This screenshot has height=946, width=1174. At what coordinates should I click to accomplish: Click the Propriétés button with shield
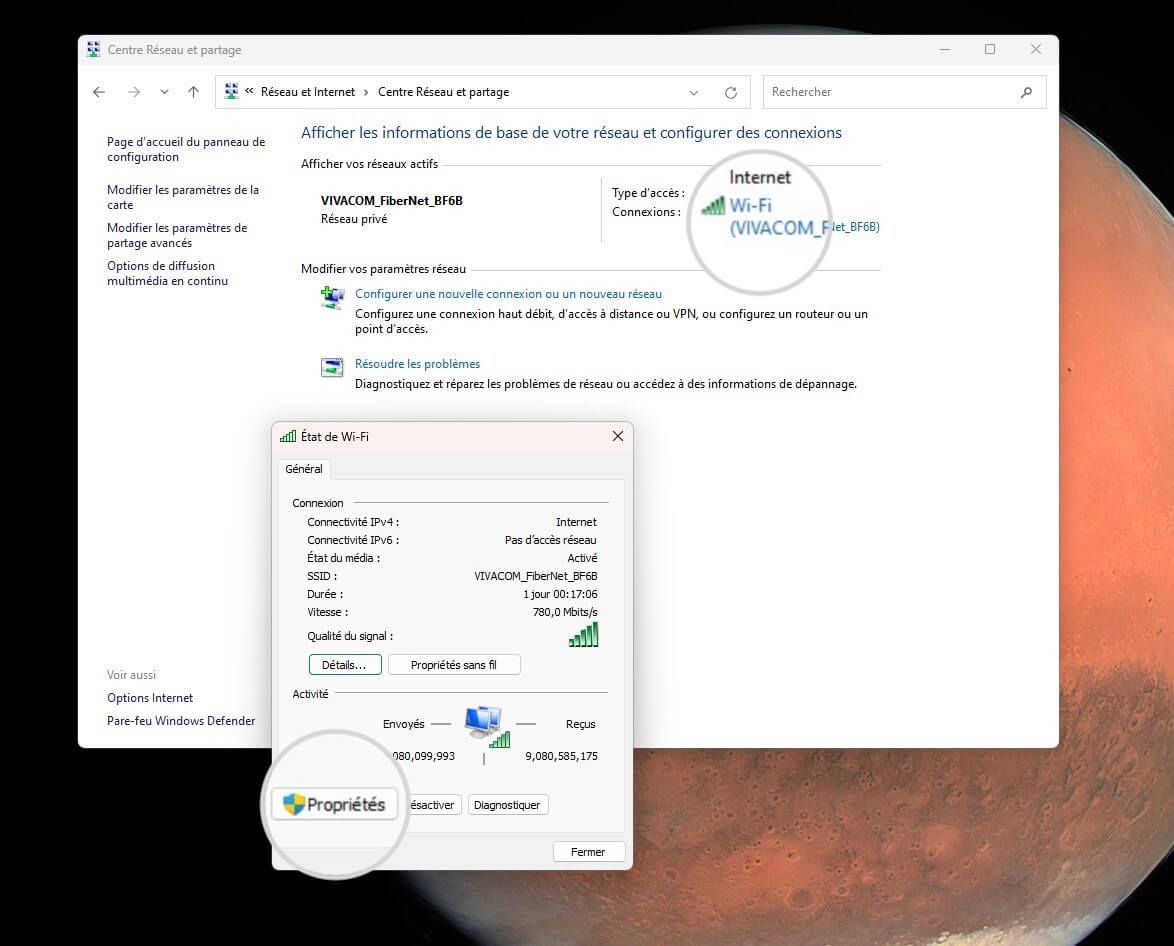[334, 804]
